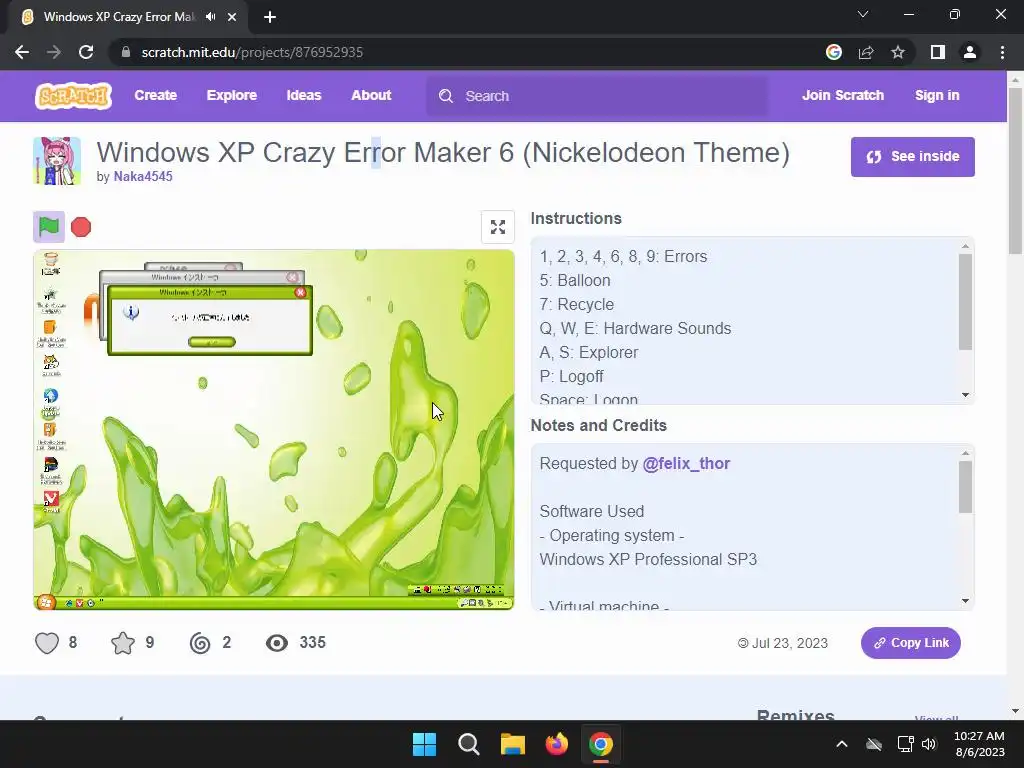Click the views eye icon

coord(277,643)
